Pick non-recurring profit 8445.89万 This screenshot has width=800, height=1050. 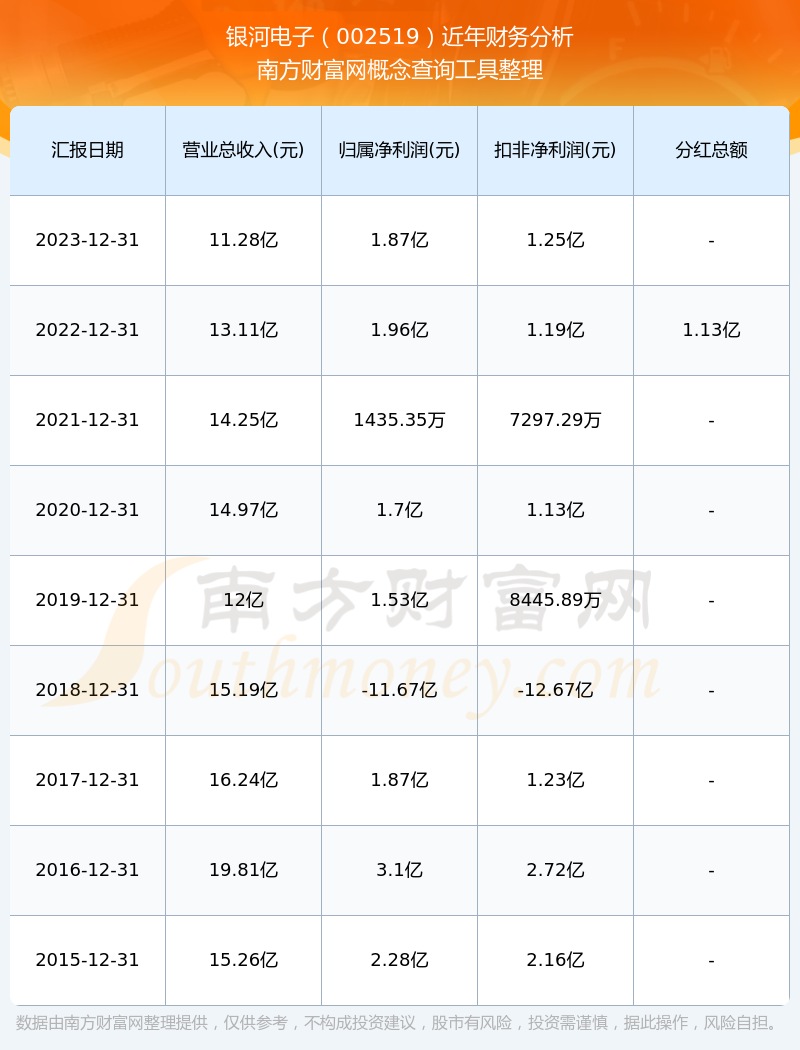pyautogui.click(x=556, y=600)
